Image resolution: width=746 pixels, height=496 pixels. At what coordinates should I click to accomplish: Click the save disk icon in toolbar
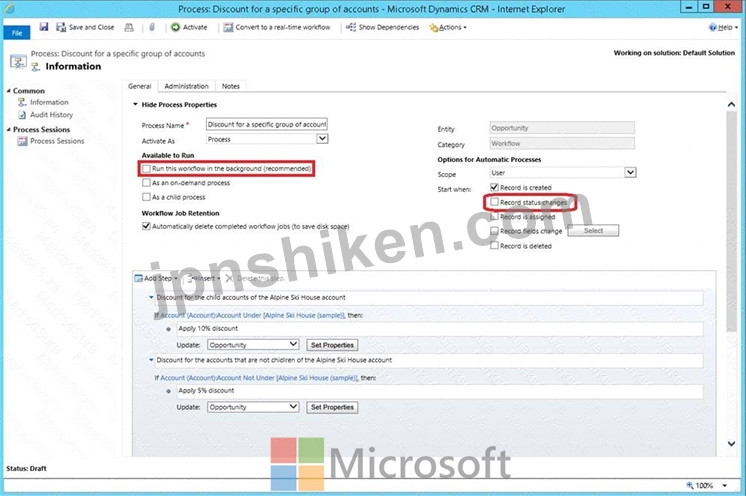[44, 27]
